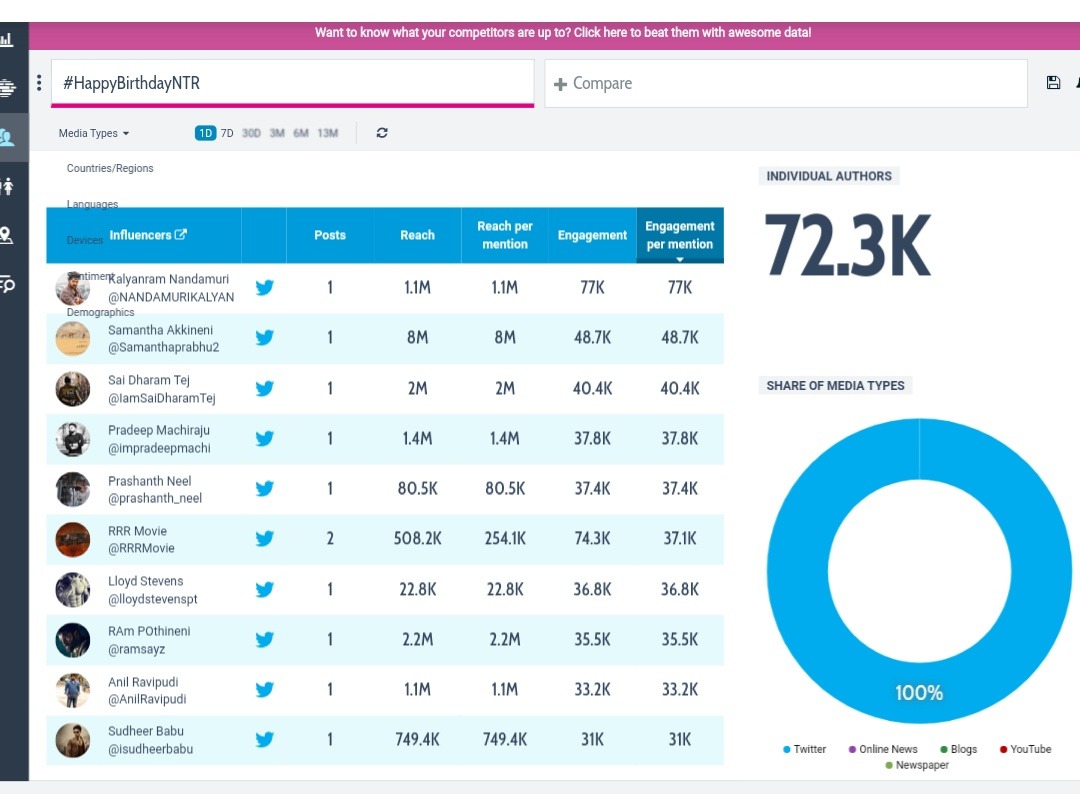
Task: Open @ramsayz handle link
Action: [x=136, y=649]
